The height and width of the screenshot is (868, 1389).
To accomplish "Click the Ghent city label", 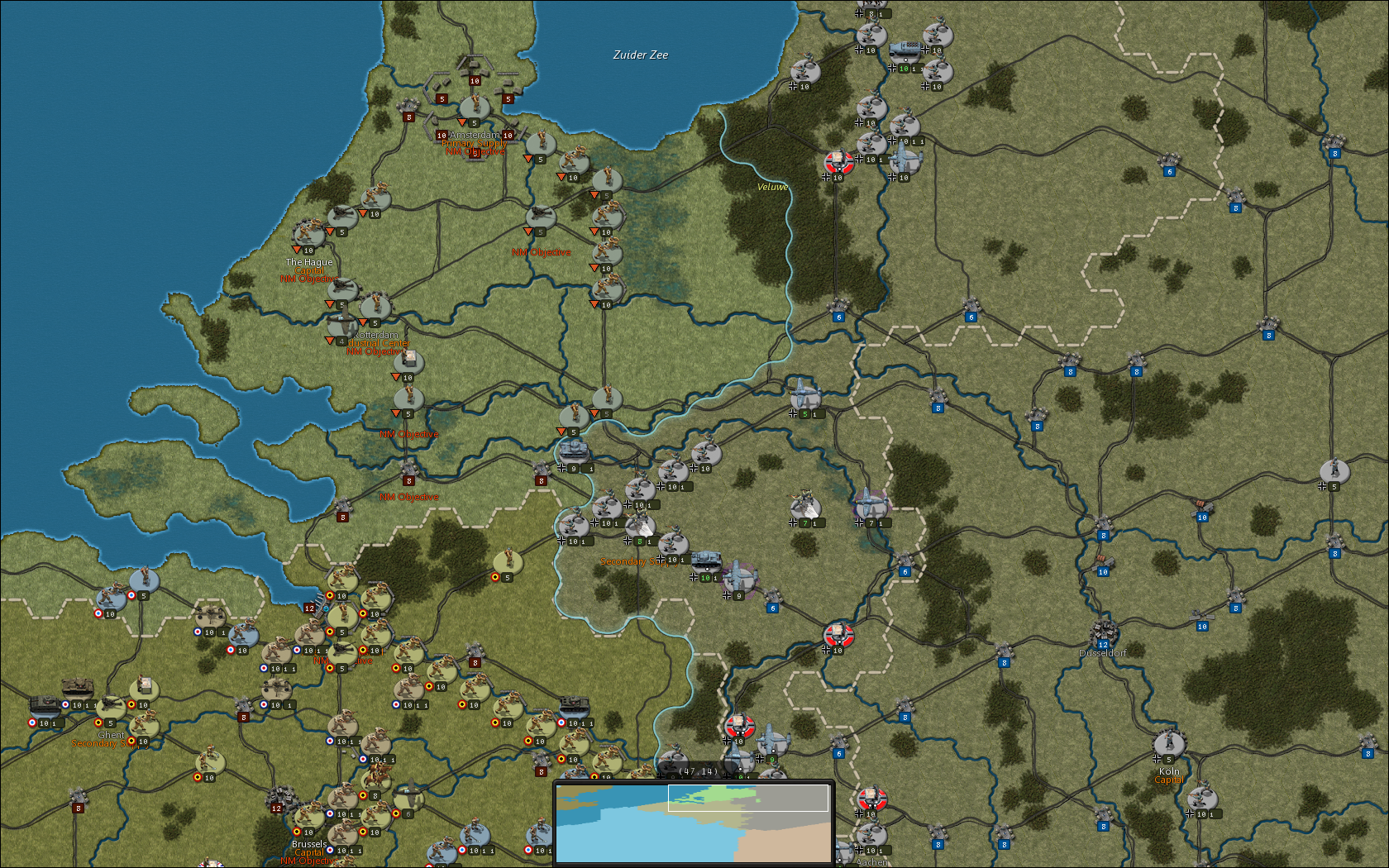I will click(112, 735).
